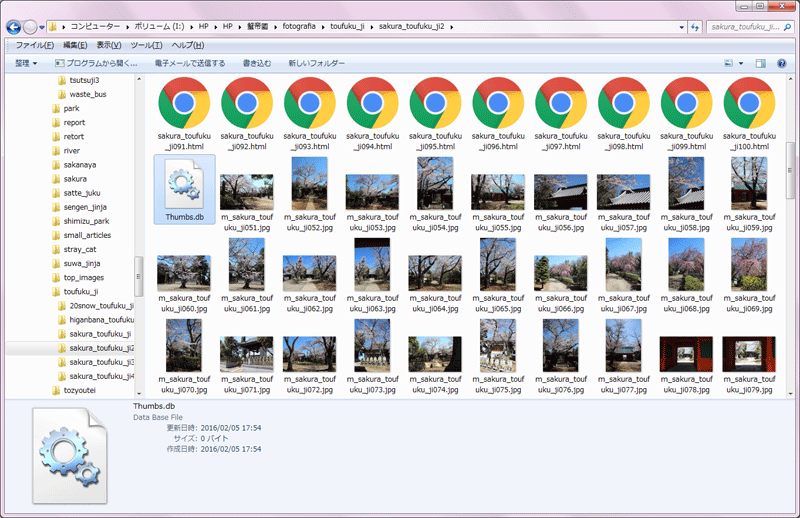
Task: Click the Forward navigation arrow
Action: pos(30,27)
